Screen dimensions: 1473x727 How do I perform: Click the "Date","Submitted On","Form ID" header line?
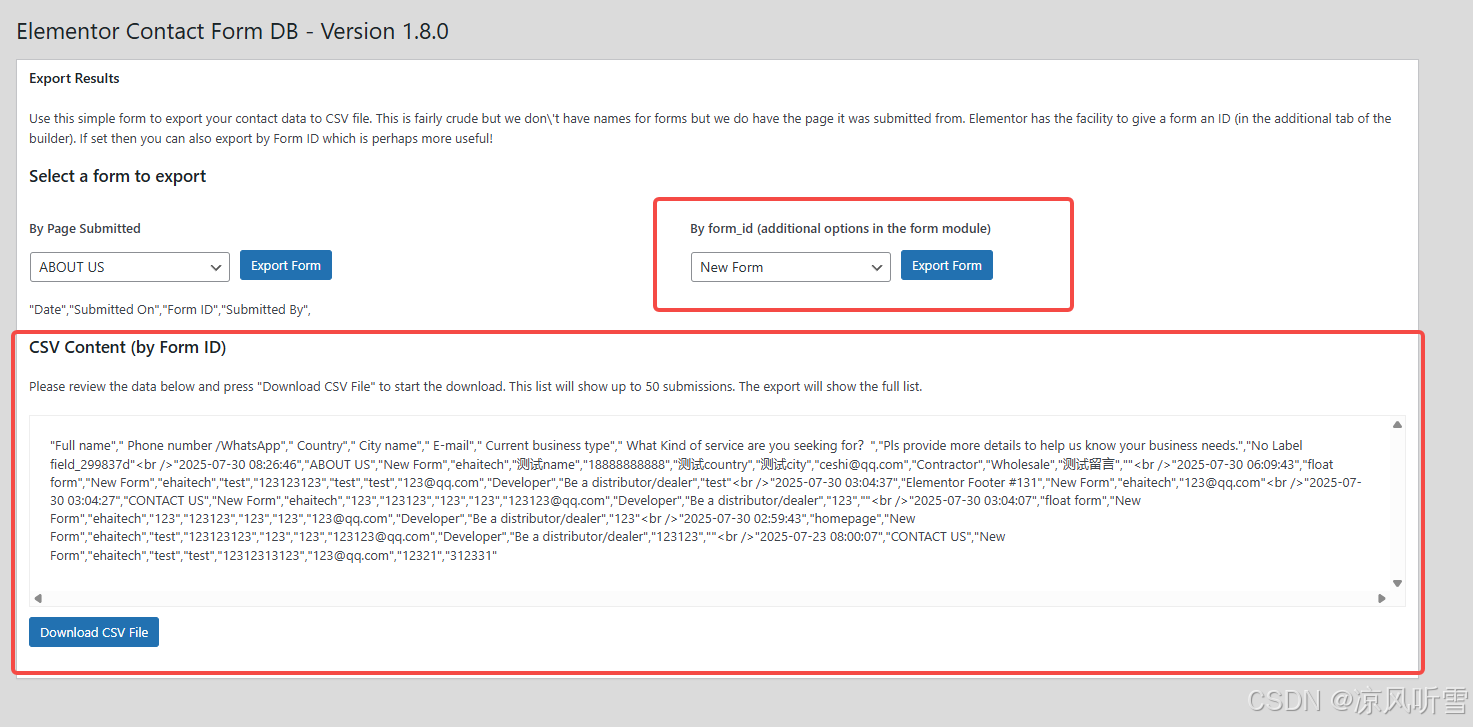(x=170, y=309)
